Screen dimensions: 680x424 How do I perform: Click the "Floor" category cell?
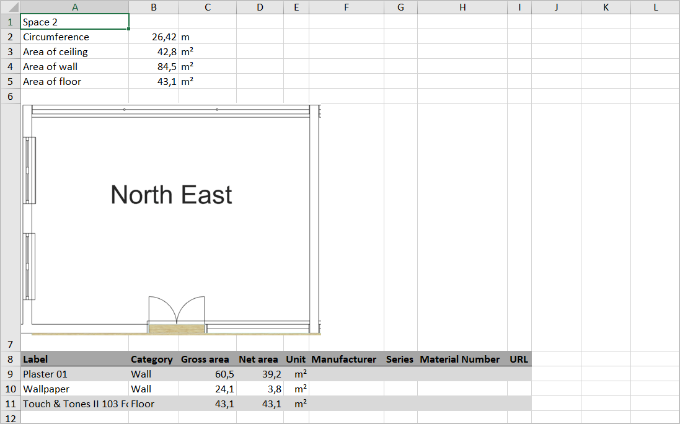pos(154,404)
